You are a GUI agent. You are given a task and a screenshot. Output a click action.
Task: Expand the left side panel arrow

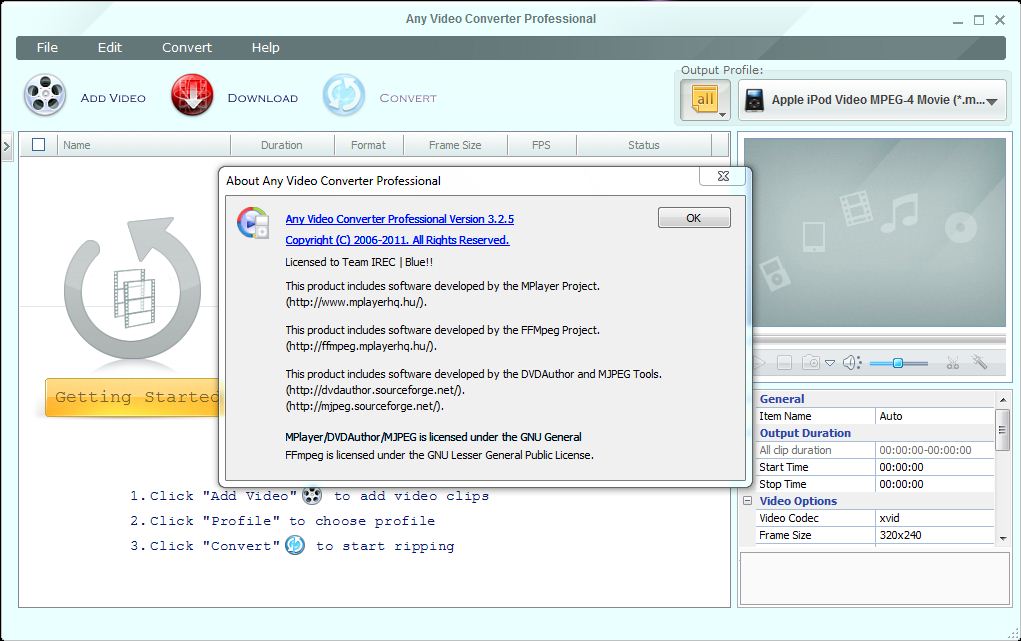7,147
